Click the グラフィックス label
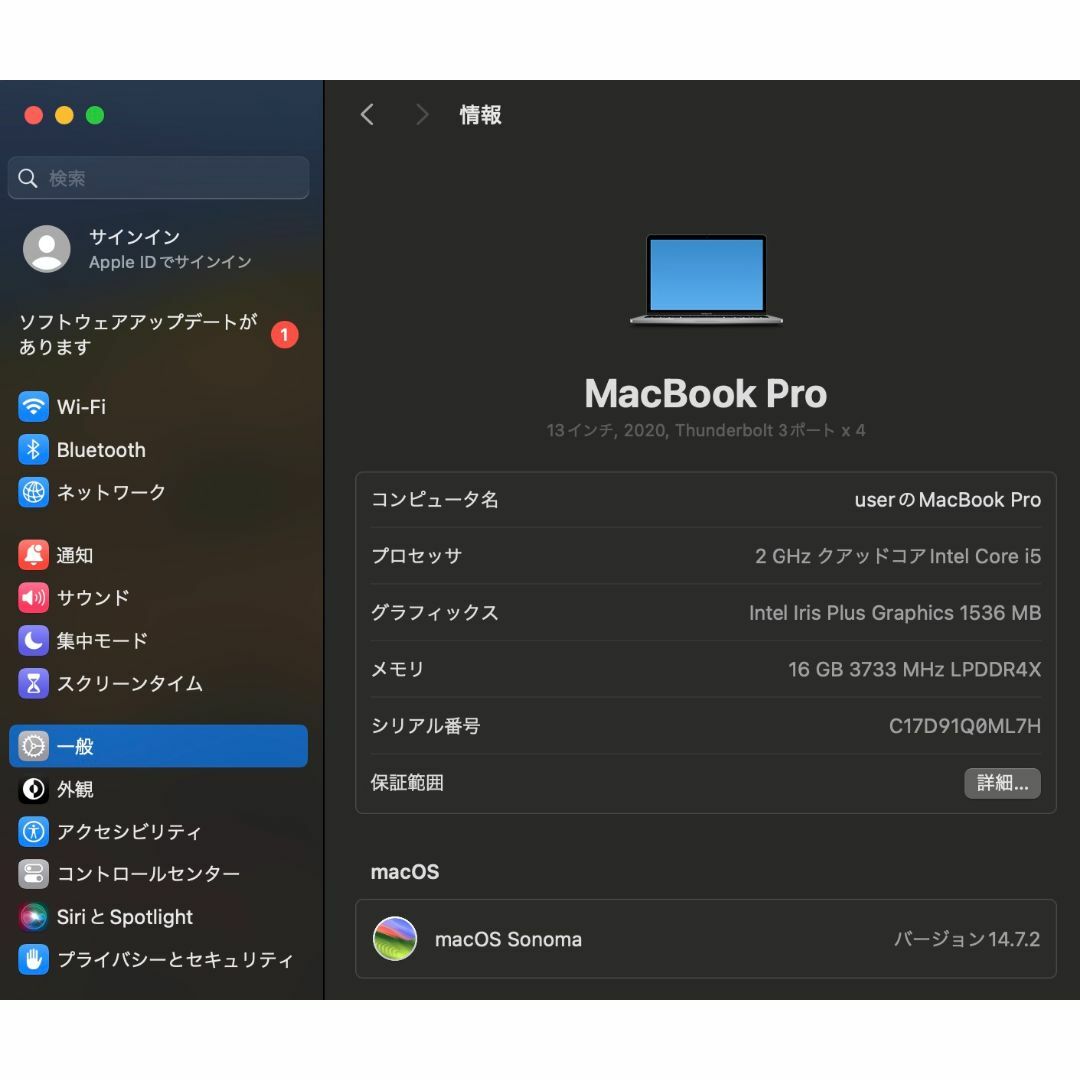This screenshot has width=1080, height=1080. (x=435, y=612)
